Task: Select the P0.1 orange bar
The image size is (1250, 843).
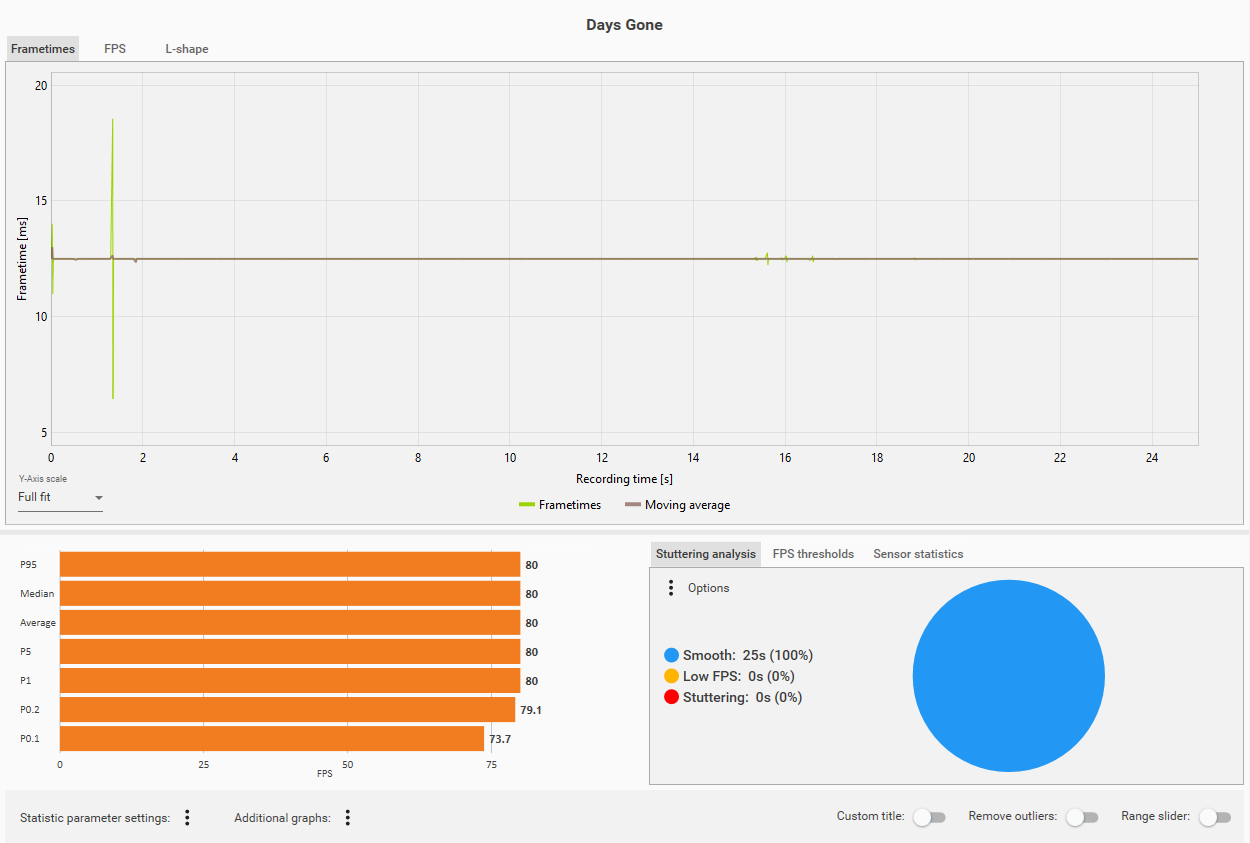Action: (272, 739)
